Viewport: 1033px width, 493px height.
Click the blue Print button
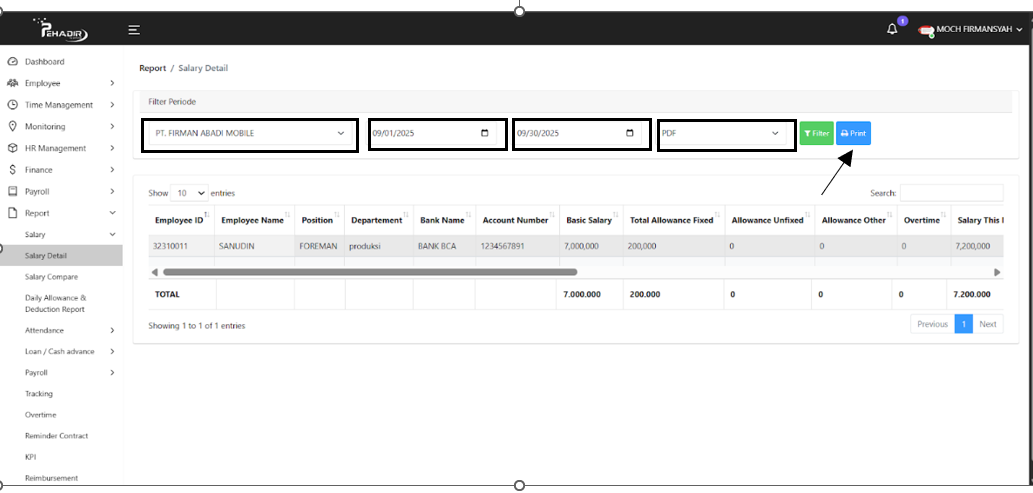coord(853,133)
